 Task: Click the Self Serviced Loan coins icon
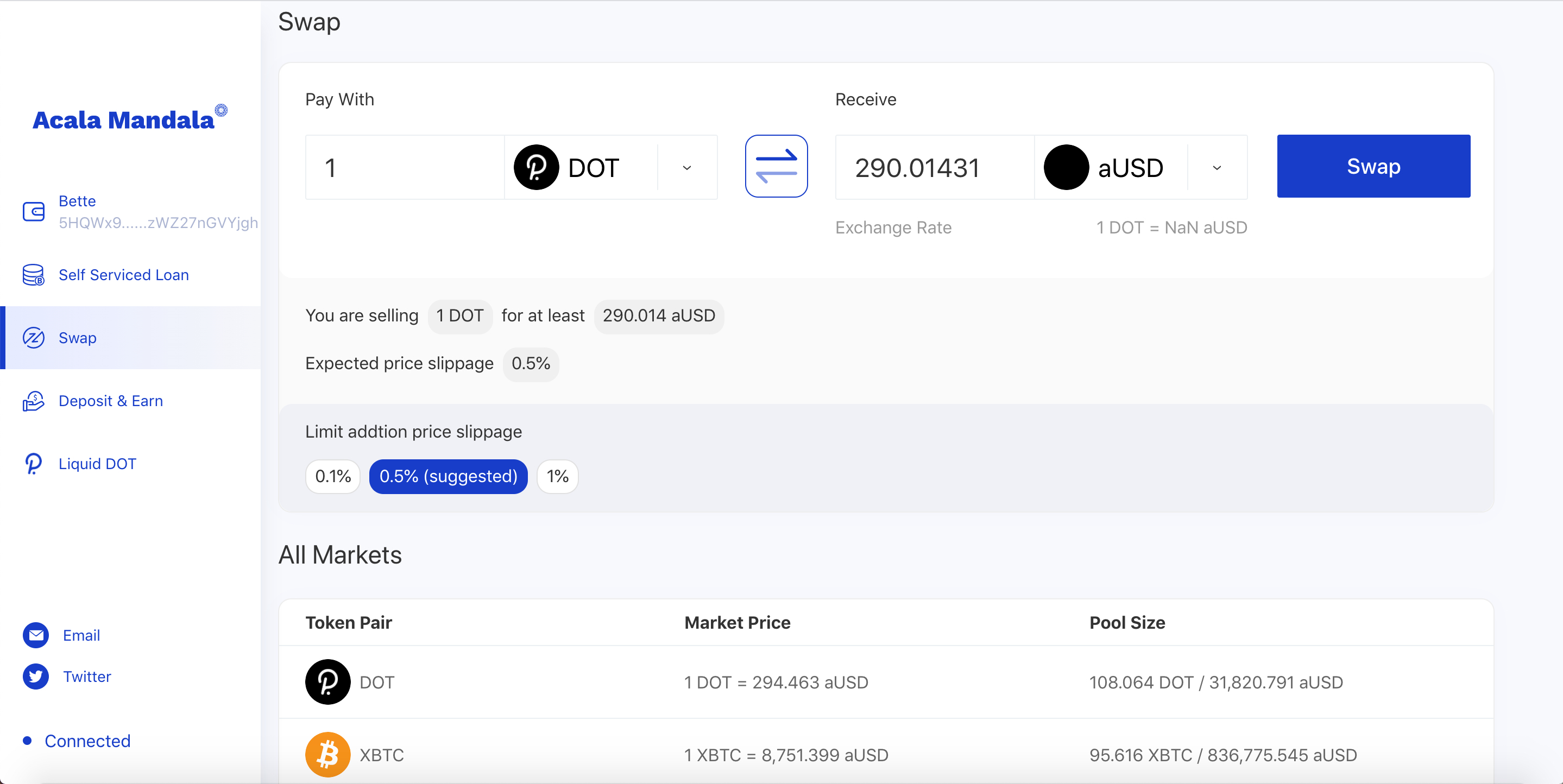pos(33,275)
